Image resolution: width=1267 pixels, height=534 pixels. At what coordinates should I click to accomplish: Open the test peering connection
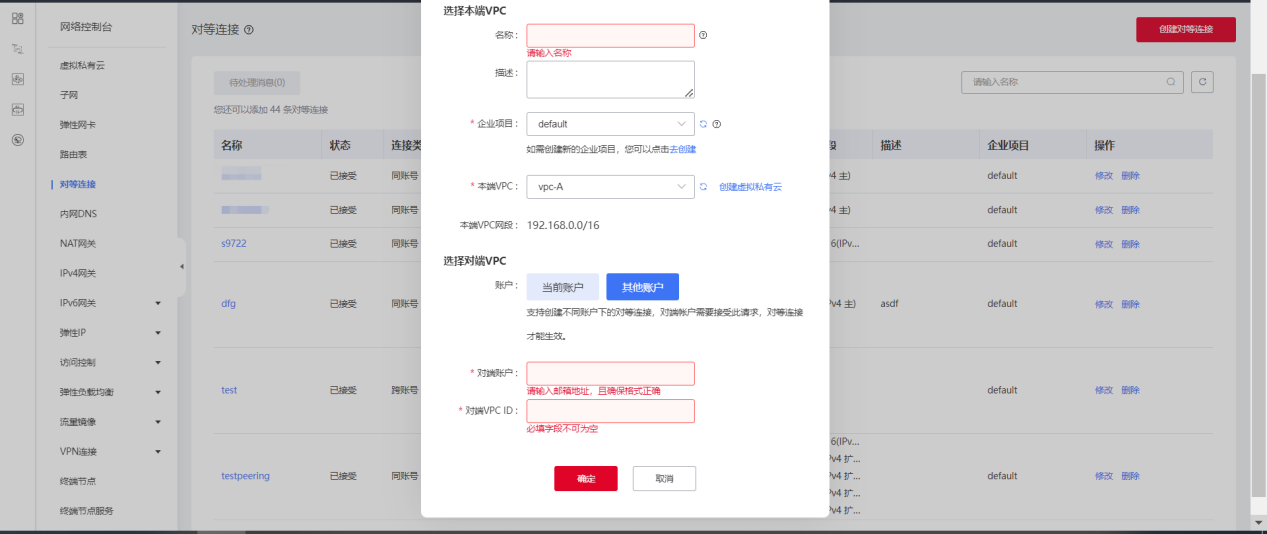pos(229,390)
